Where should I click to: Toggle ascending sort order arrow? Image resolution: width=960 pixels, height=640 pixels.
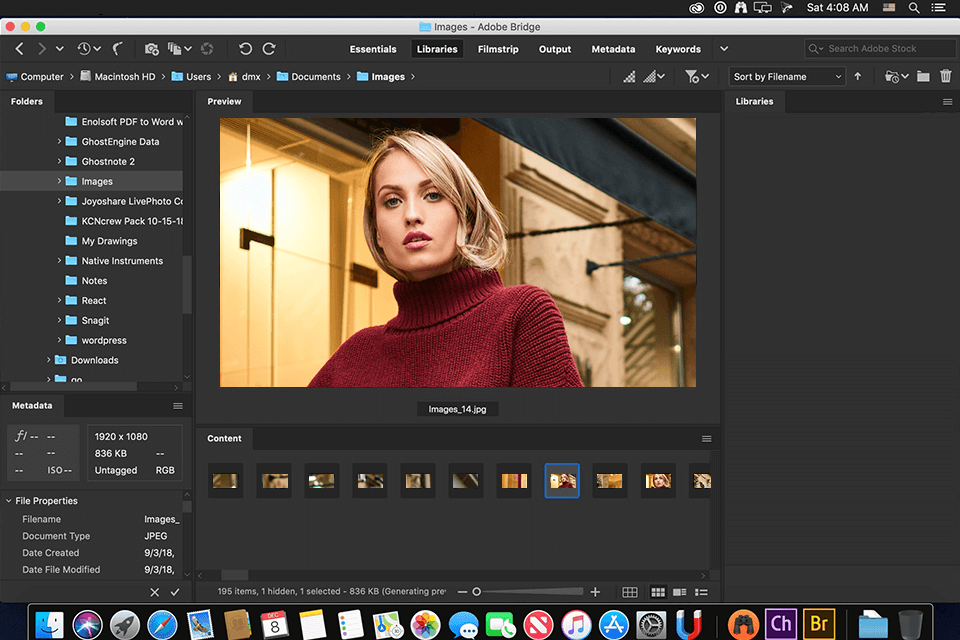click(858, 76)
